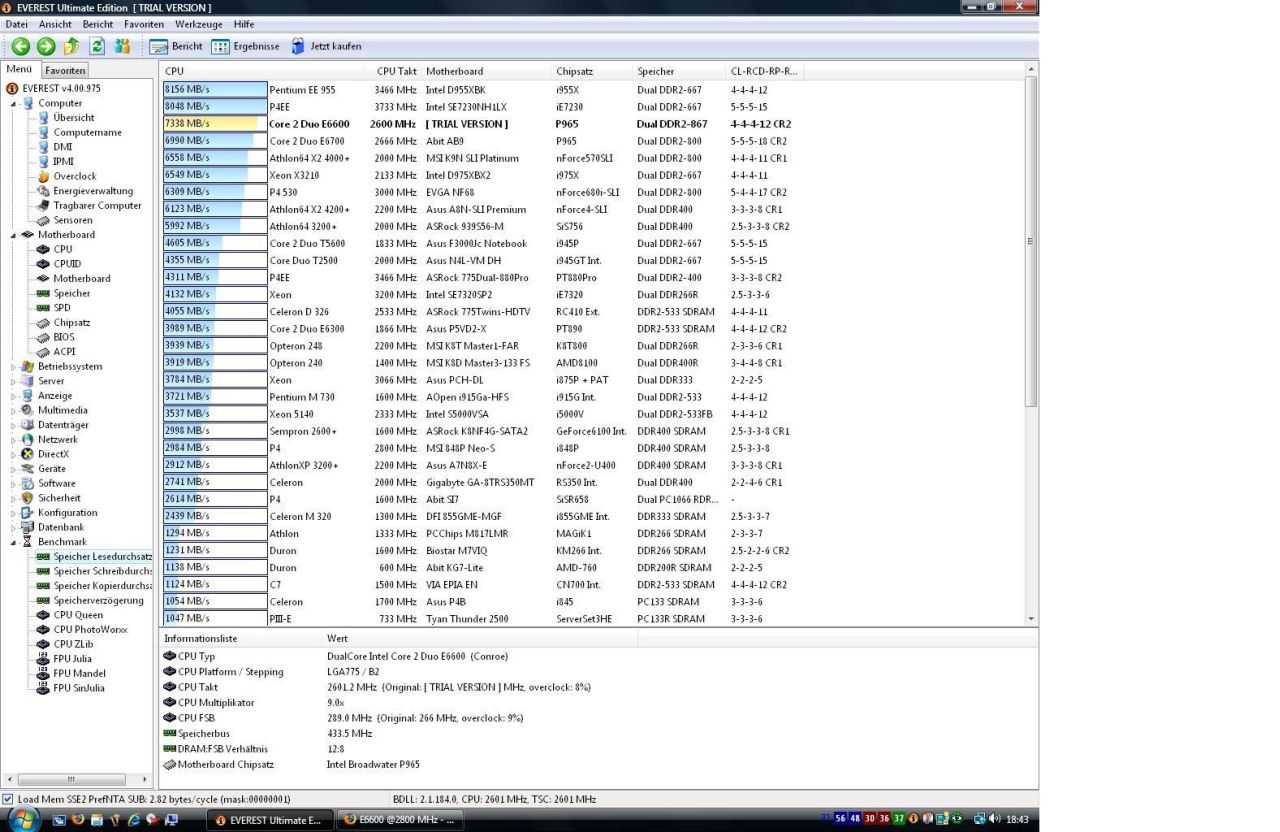Sort by the Chipsatz column header

[x=593, y=71]
